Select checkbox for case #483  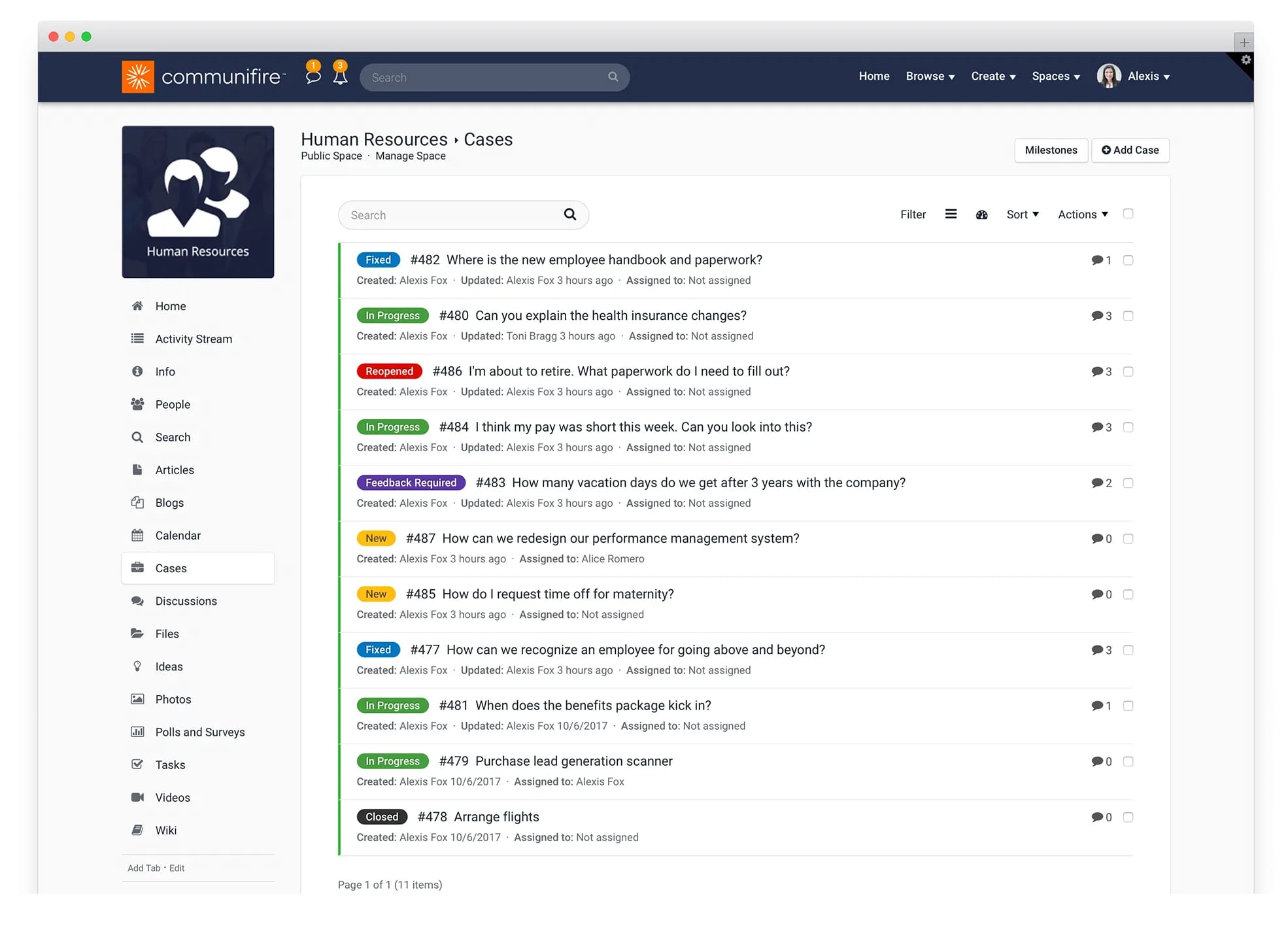pos(1128,483)
